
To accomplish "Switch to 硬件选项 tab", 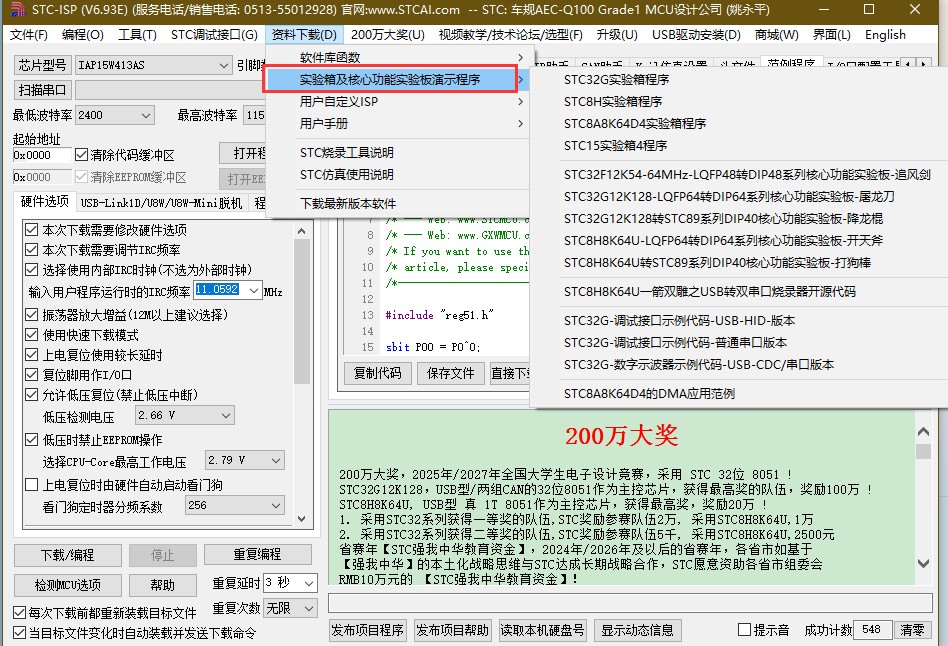I will coord(44,201).
